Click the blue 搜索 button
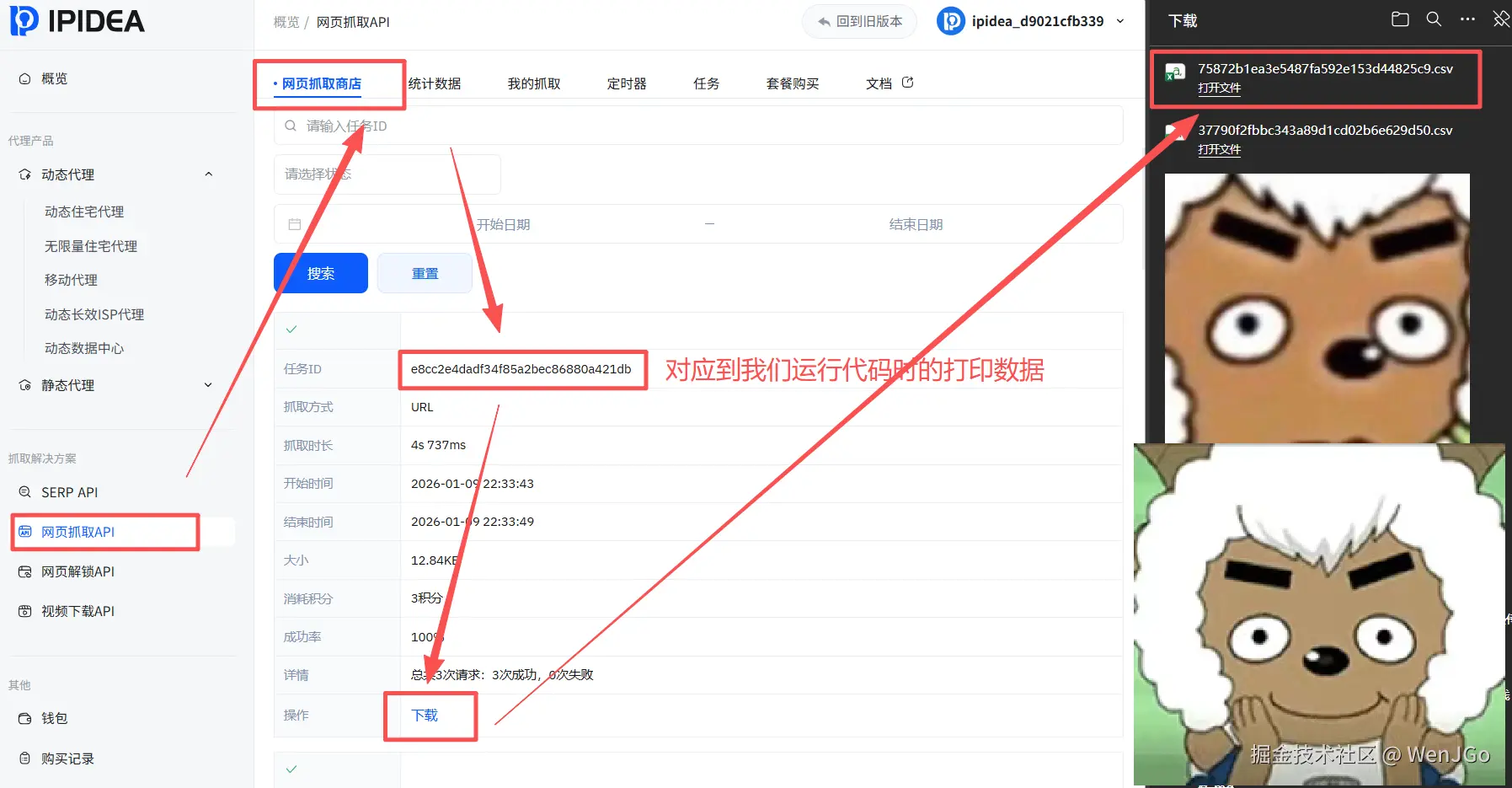 click(x=321, y=273)
